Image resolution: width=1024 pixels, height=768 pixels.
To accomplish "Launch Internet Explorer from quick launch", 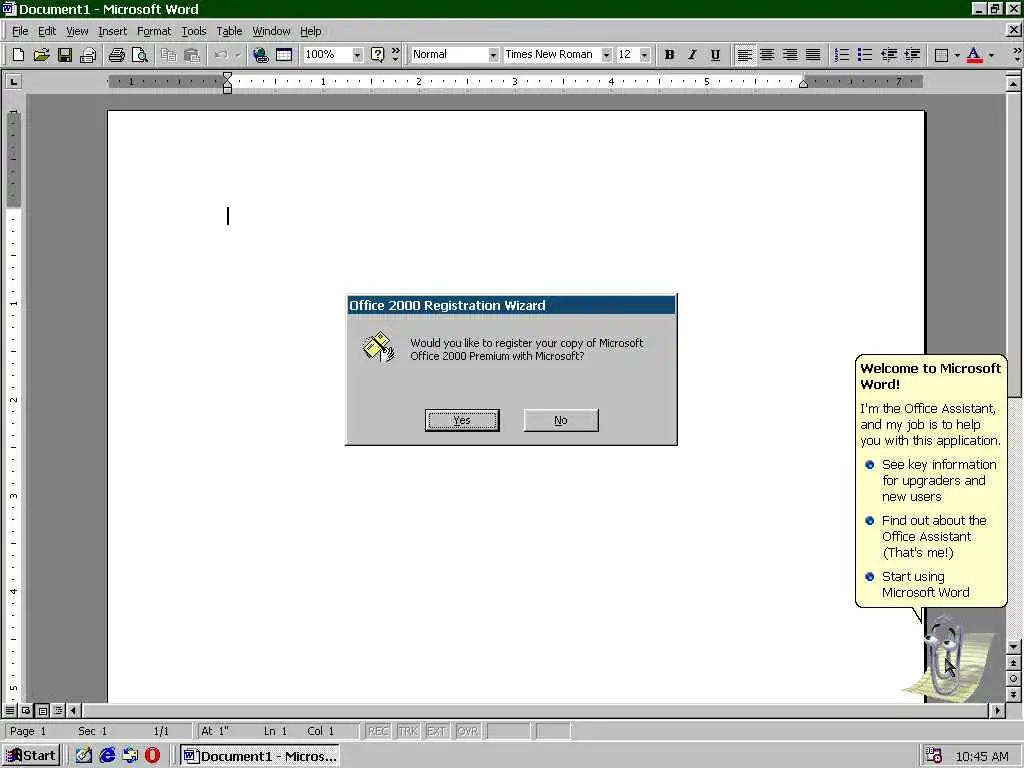I will pos(107,755).
